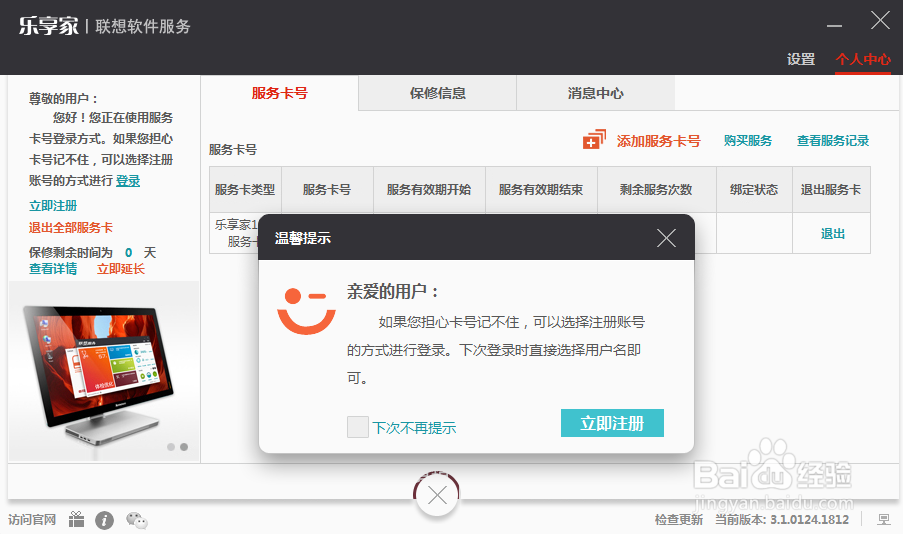Switch to the 服务卡号 tab

coord(279,93)
